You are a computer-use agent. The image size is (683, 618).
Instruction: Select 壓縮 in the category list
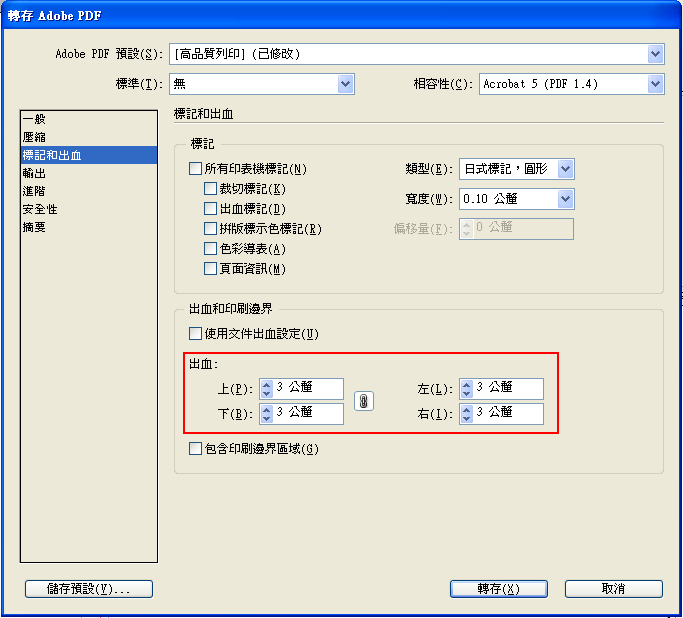coord(89,137)
